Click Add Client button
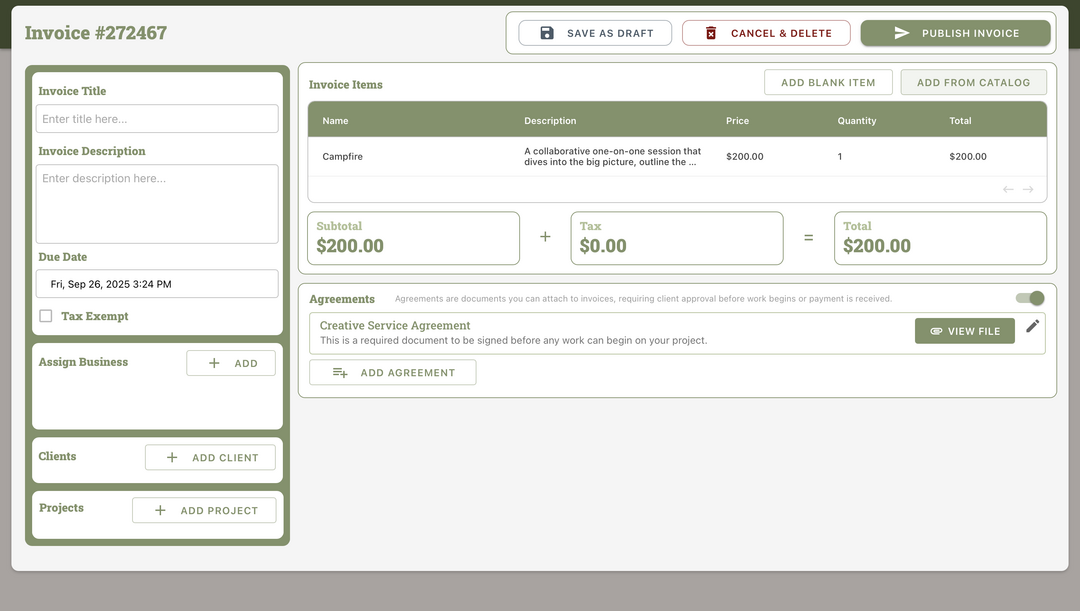 tap(210, 457)
